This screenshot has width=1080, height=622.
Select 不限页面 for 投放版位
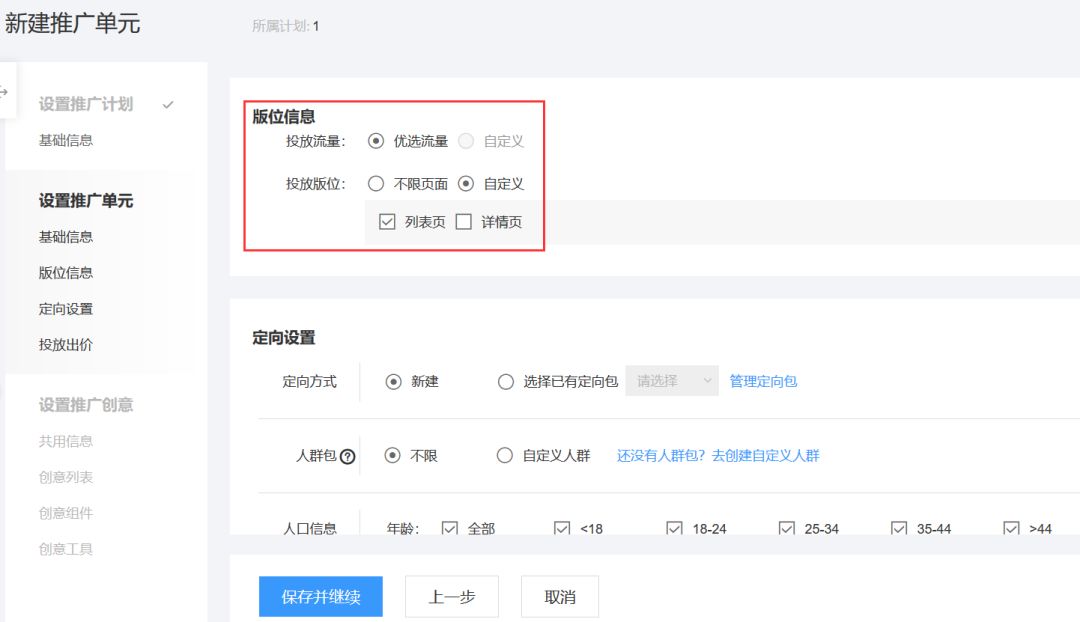375,184
